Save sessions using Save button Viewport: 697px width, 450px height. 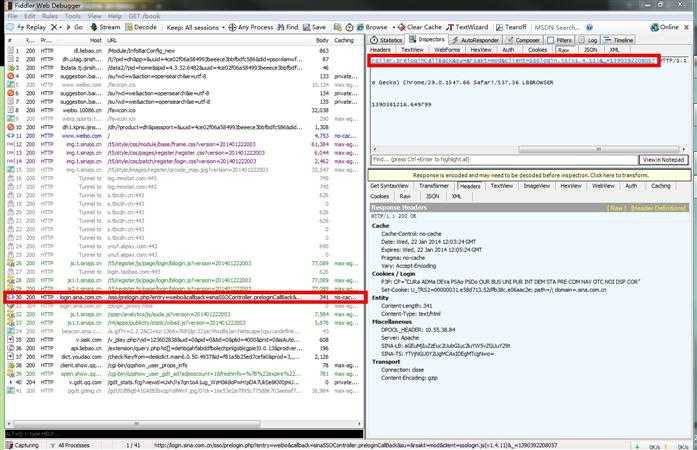(314, 28)
